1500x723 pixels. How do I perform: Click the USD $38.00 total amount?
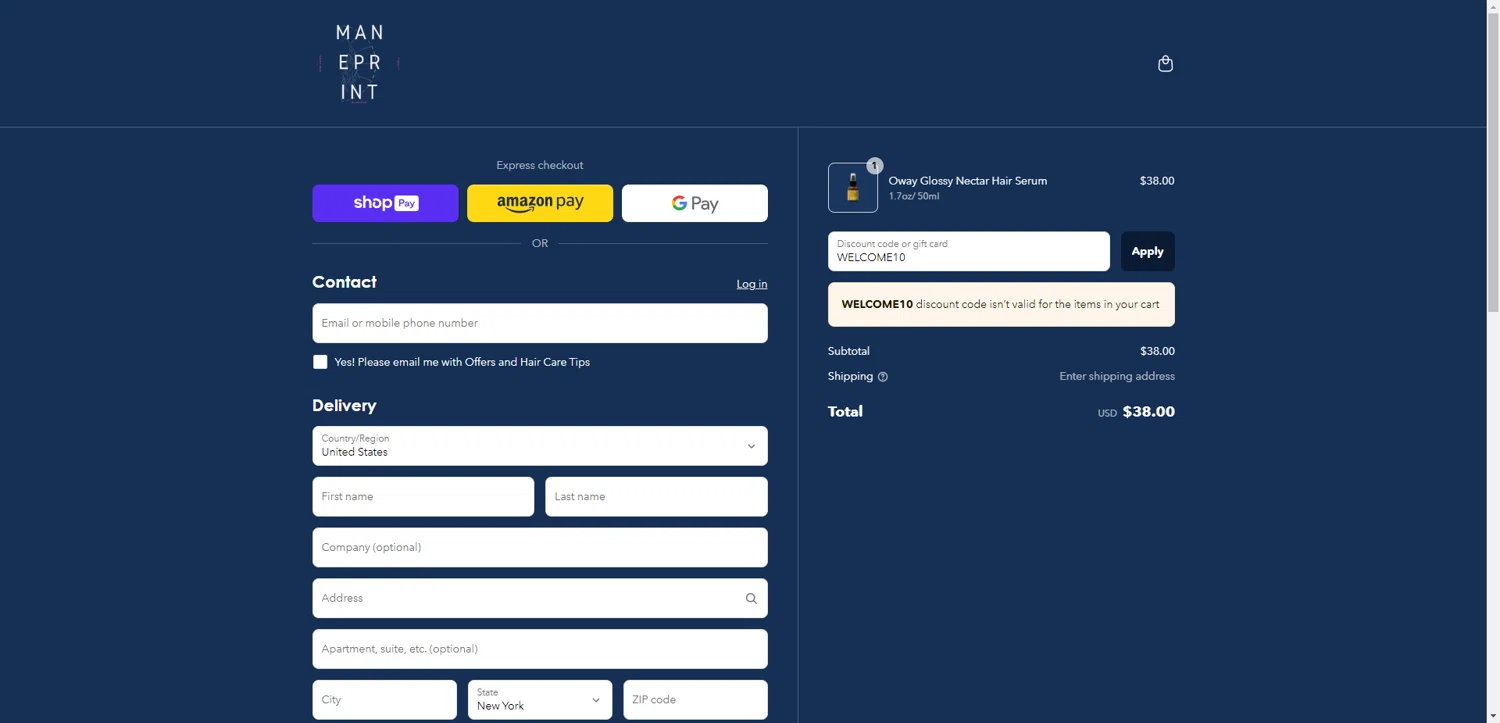pos(1136,412)
